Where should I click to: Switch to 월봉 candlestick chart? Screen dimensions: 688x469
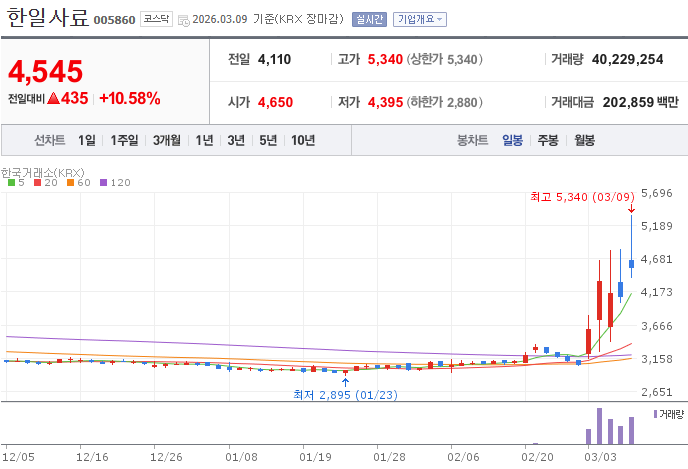(584, 140)
